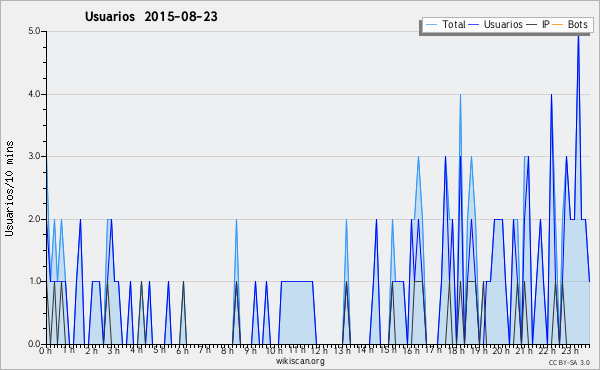Click the '22 h' x-axis label

click(546, 351)
